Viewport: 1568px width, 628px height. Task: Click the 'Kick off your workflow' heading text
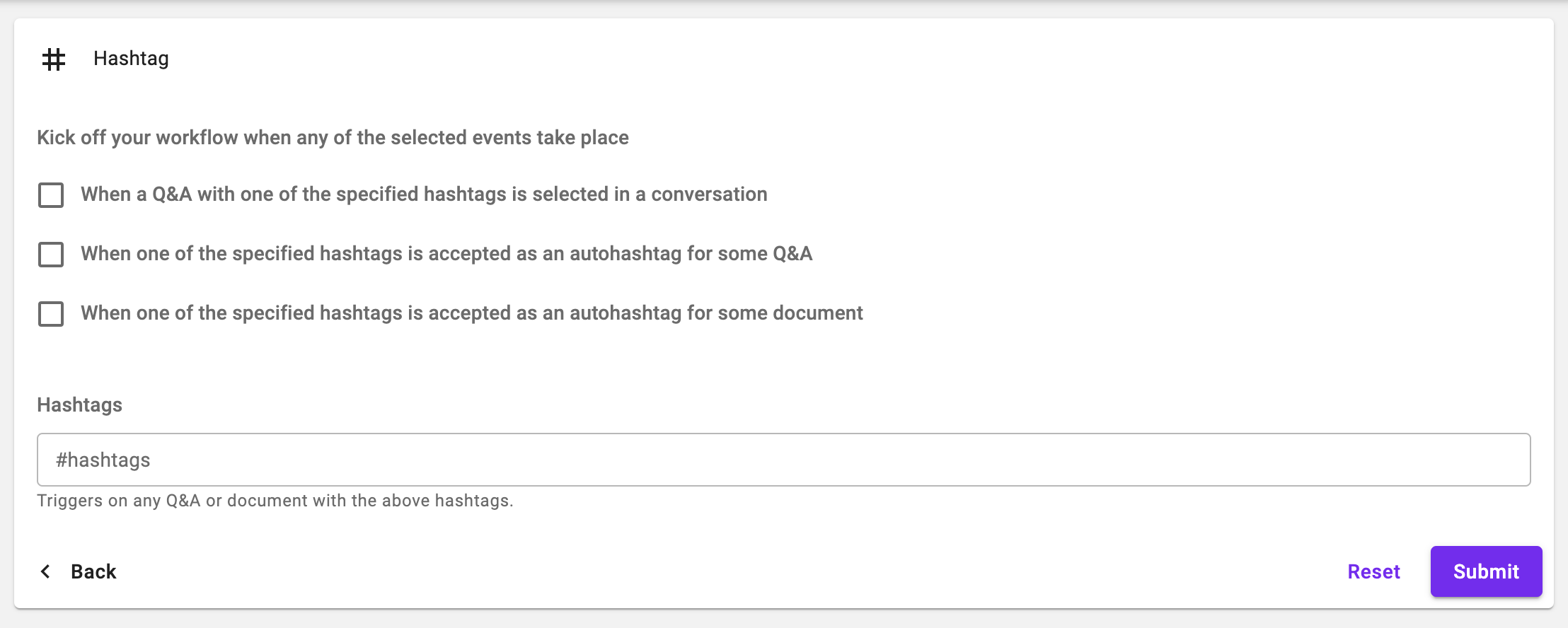(x=333, y=138)
